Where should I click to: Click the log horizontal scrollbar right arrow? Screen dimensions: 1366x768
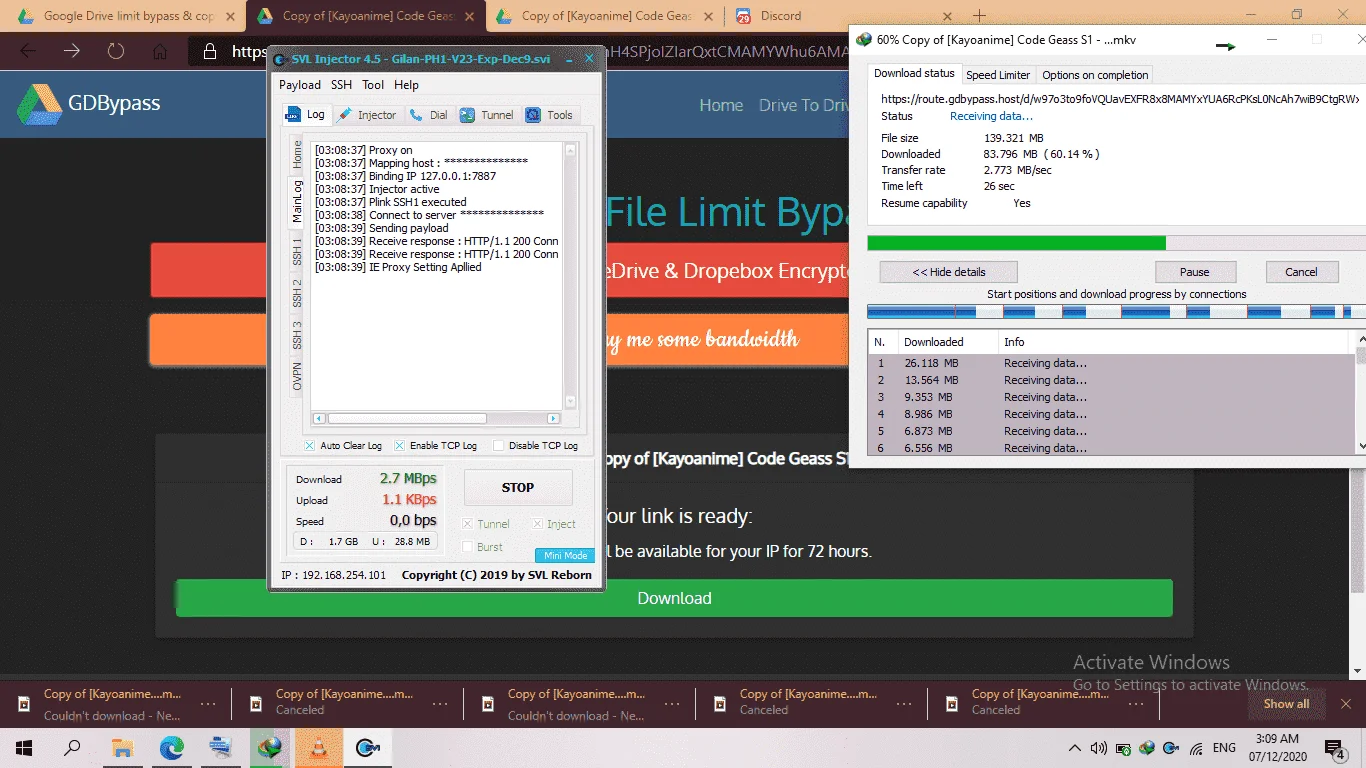point(553,418)
